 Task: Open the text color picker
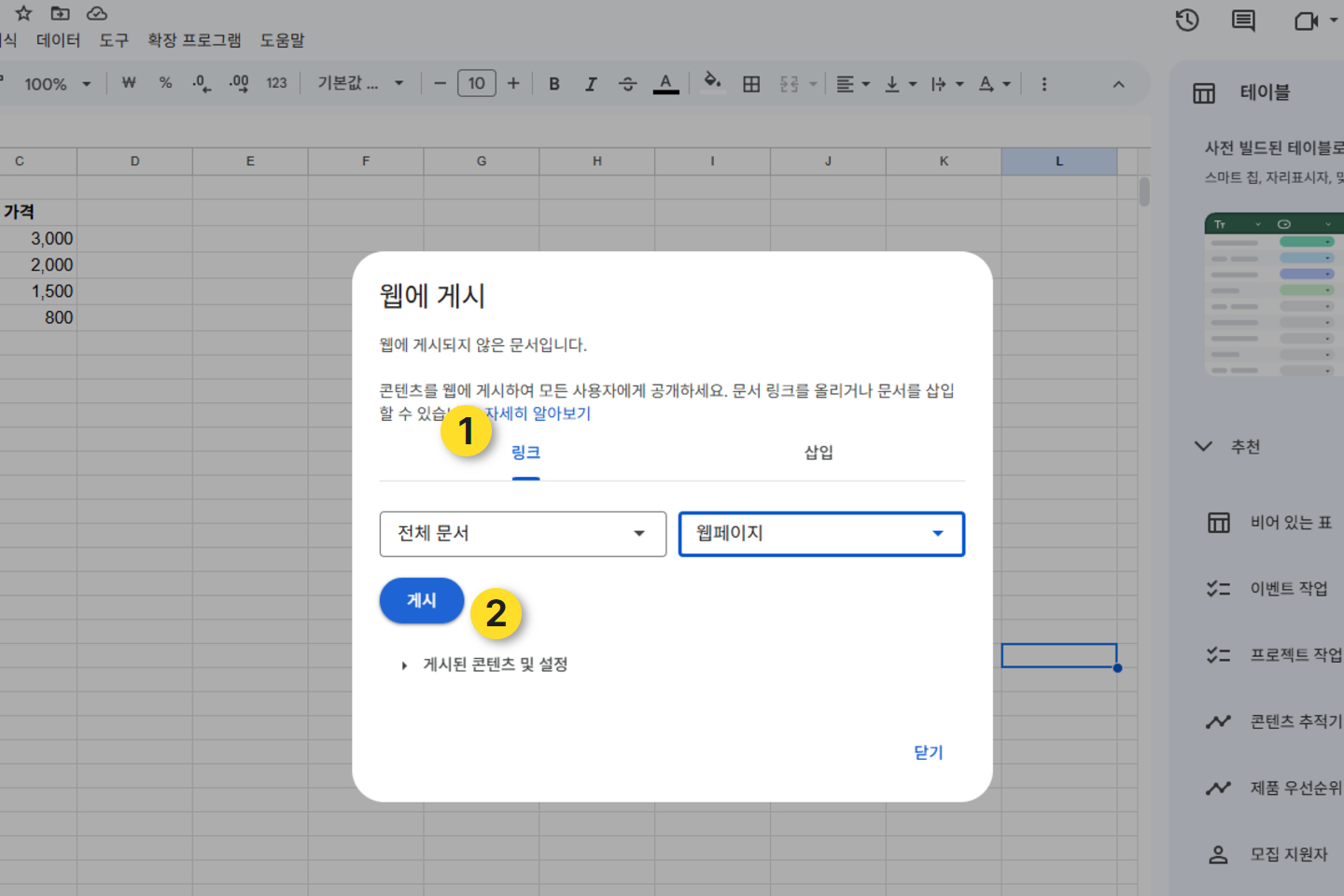(665, 84)
